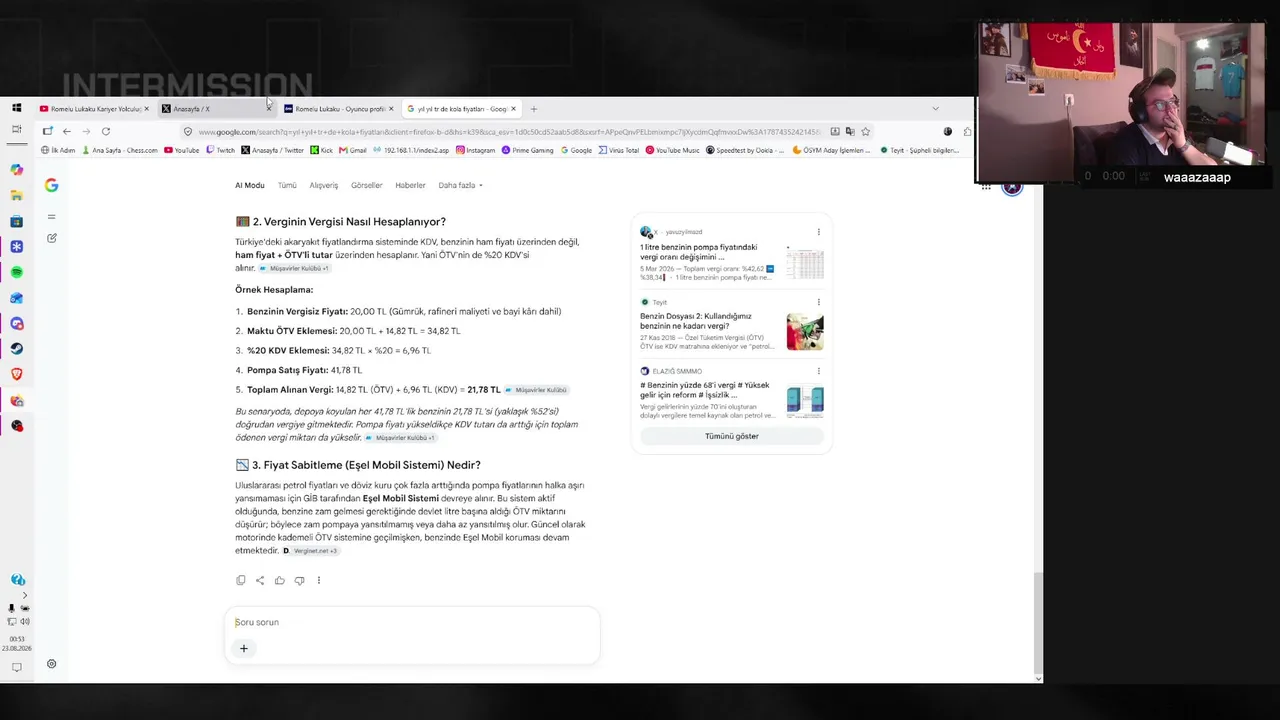Go back to previous page
The image size is (1280, 720).
67,131
